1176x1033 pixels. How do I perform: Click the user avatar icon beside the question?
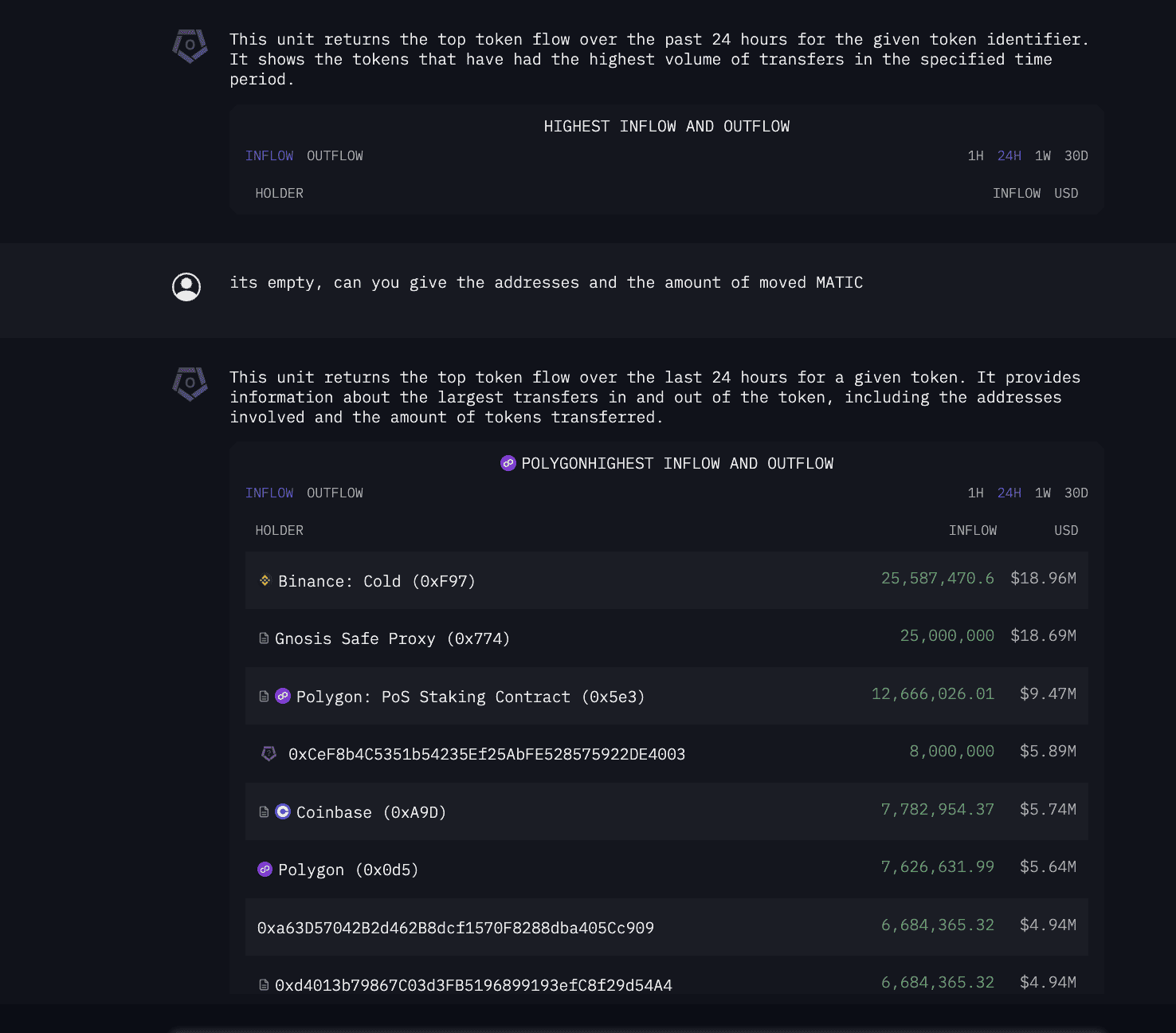click(186, 287)
